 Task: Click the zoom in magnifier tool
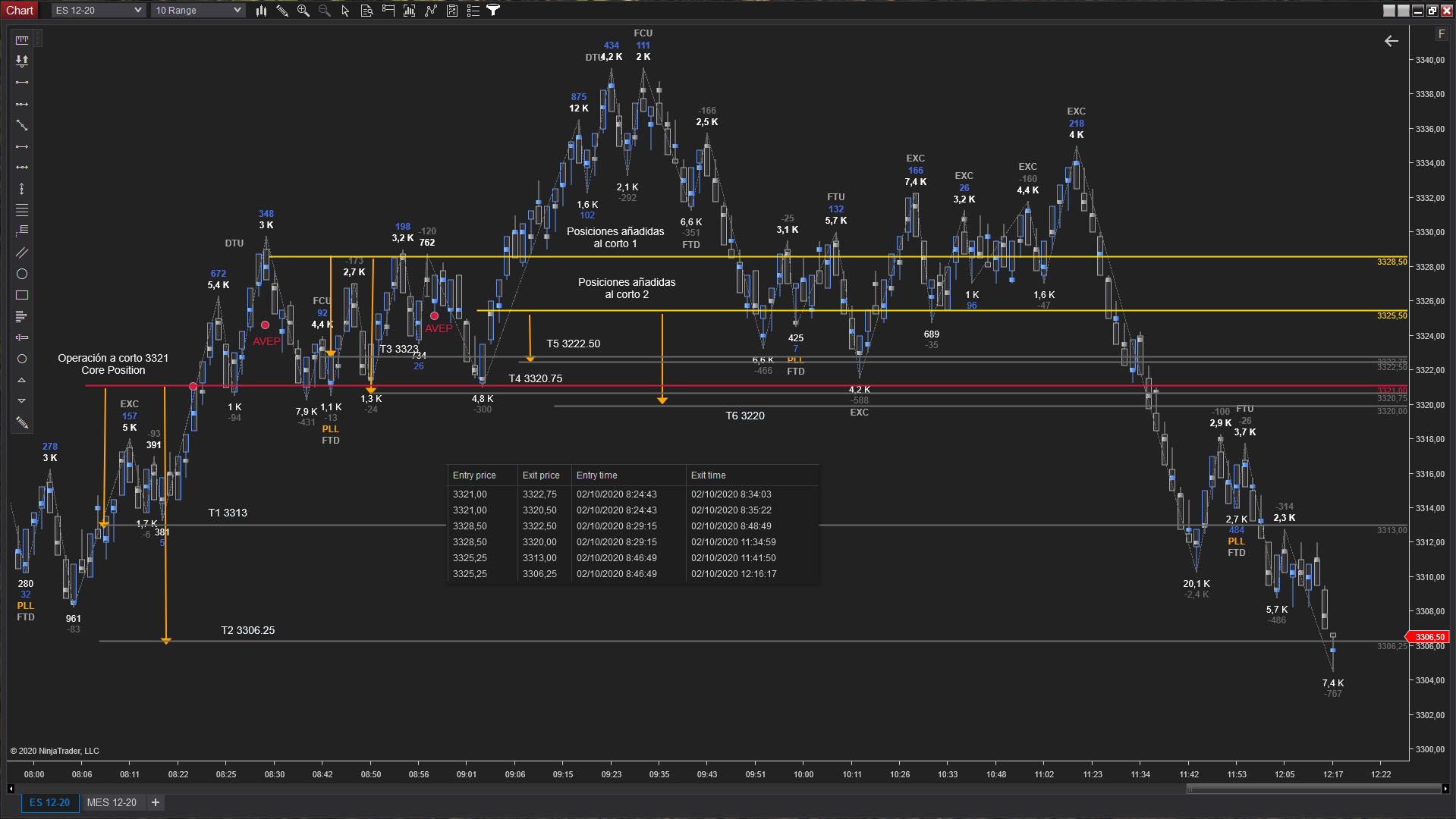303,11
